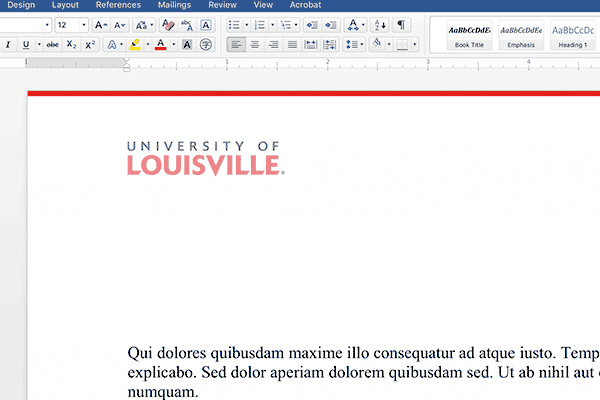Apply strikethrough to the selected text
Image resolution: width=600 pixels, height=400 pixels.
(x=52, y=45)
